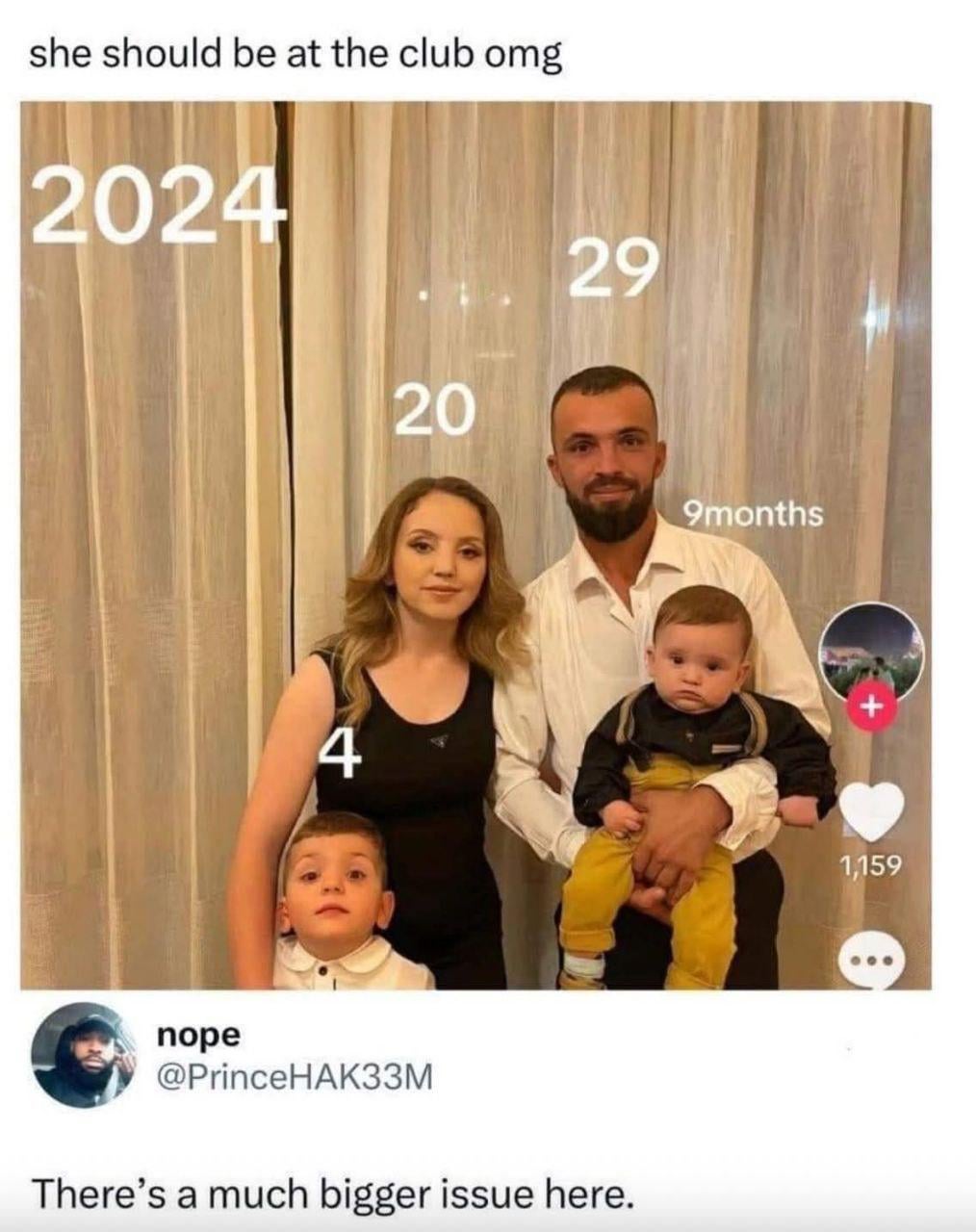Select the "9months" age label
Image resolution: width=976 pixels, height=1232 pixels.
753,513
